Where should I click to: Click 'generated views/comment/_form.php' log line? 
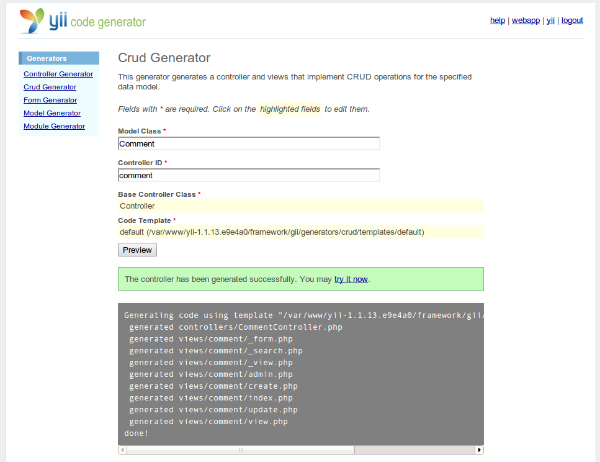coord(211,339)
